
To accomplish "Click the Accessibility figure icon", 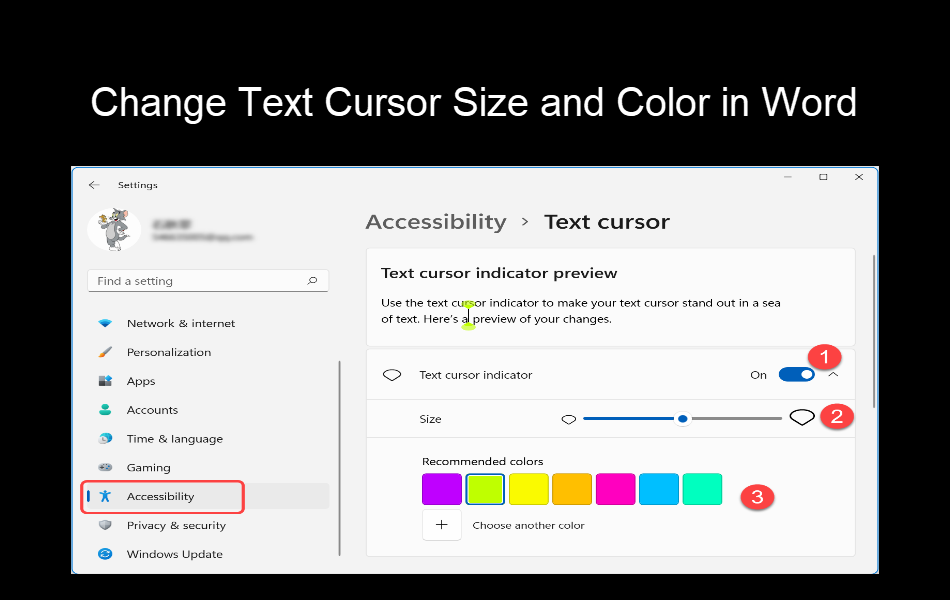I will tap(105, 496).
